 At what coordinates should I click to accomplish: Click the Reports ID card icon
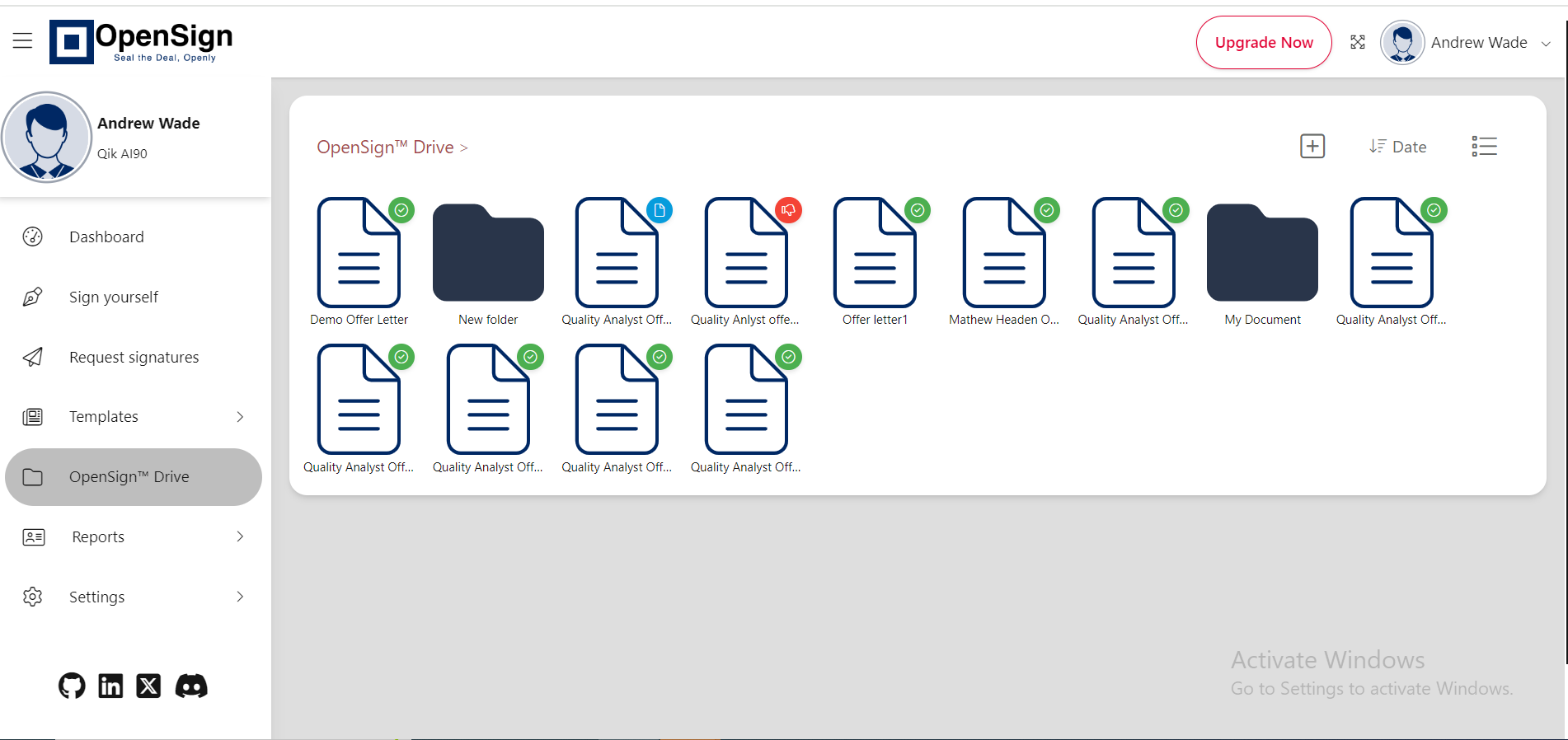point(34,537)
